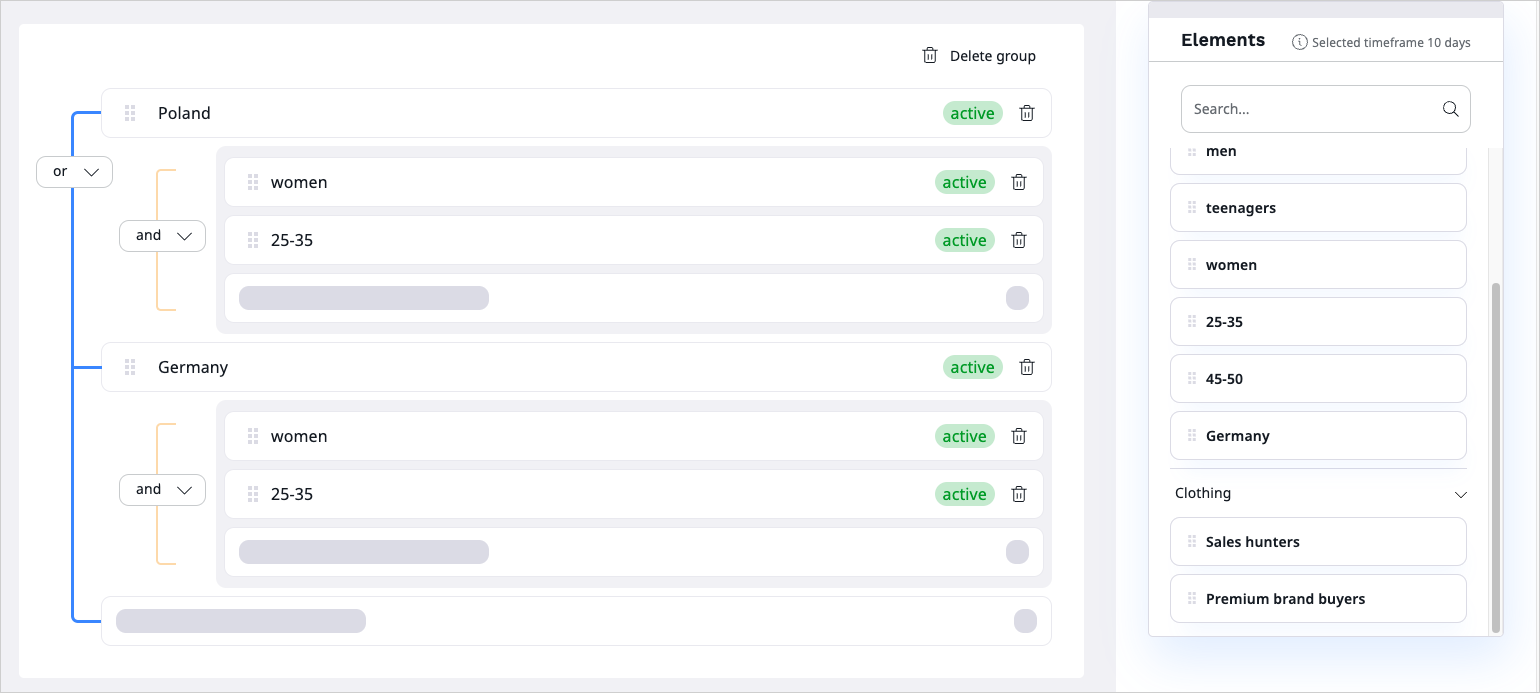This screenshot has width=1540, height=693.
Task: Open the and dropdown under Poland
Action: pyautogui.click(x=162, y=235)
